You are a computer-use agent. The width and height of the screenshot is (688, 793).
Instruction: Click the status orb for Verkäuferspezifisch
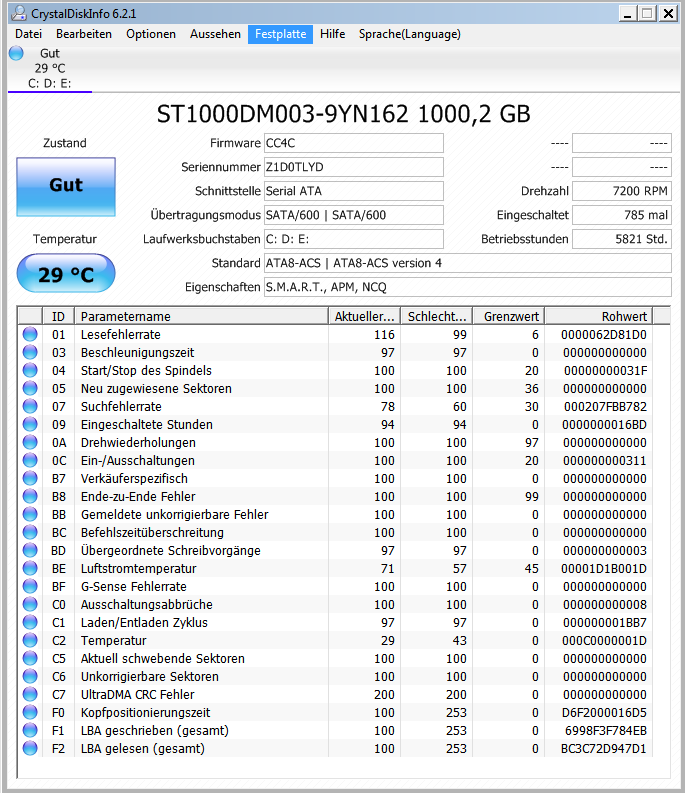click(30, 478)
